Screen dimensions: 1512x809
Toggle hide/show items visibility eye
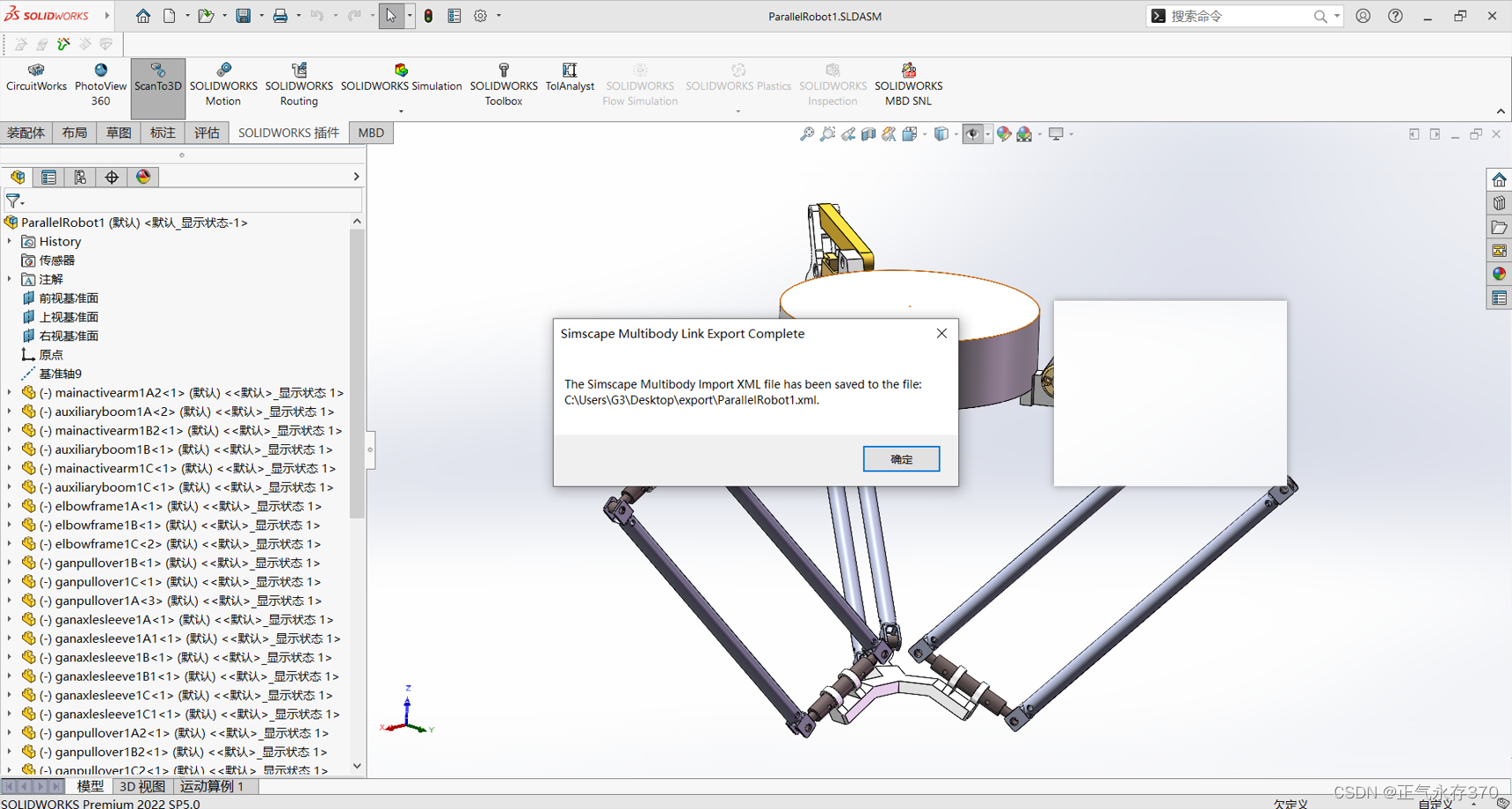pos(972,133)
